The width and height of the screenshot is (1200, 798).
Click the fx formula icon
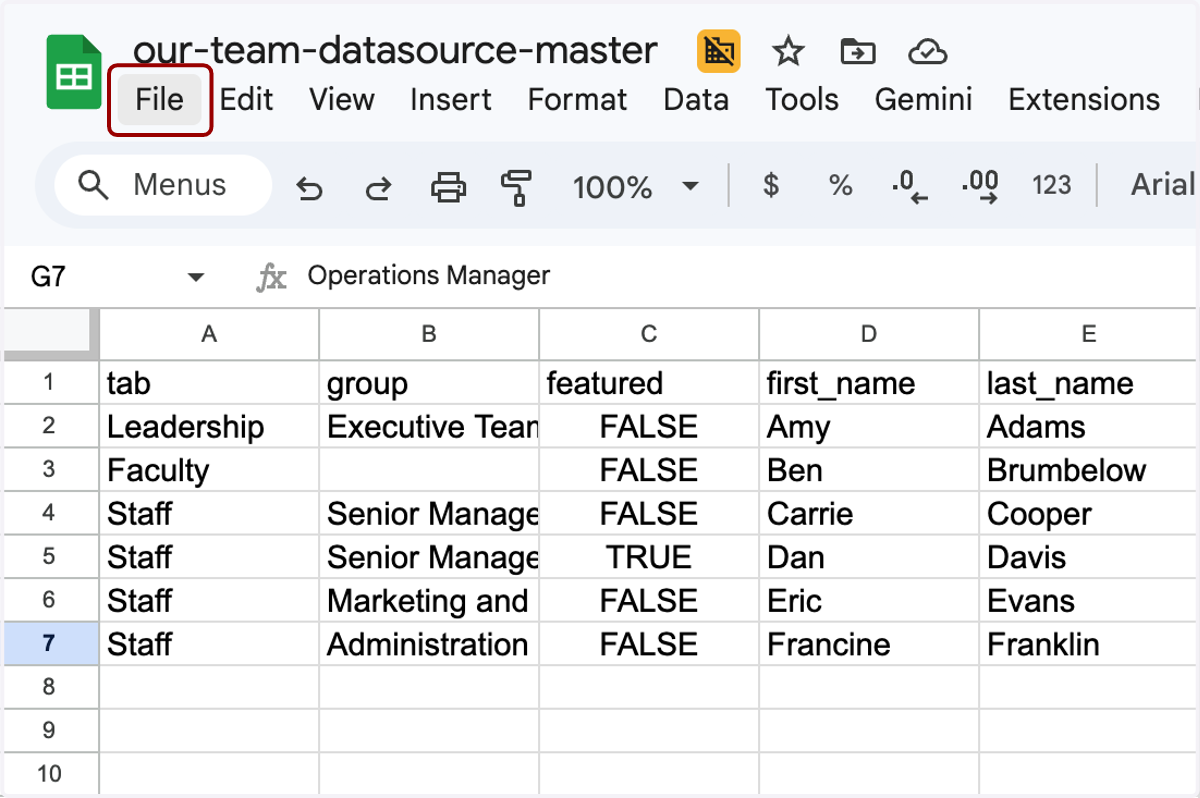click(271, 277)
